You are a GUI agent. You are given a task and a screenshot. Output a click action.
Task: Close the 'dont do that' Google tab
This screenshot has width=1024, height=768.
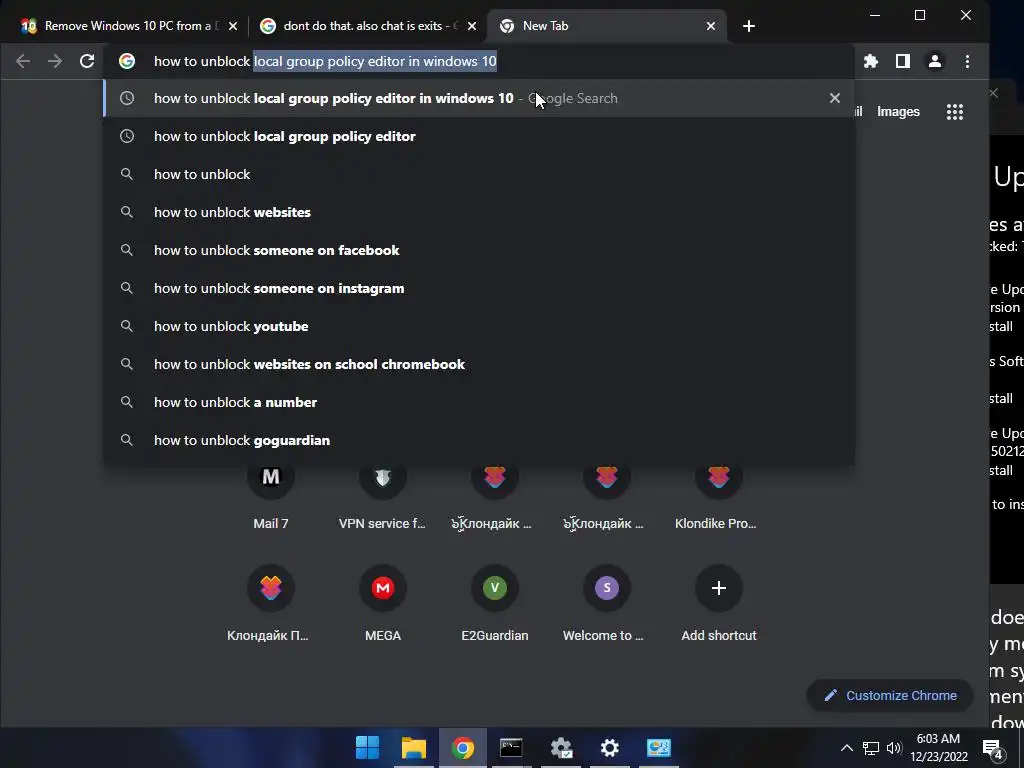coord(472,26)
